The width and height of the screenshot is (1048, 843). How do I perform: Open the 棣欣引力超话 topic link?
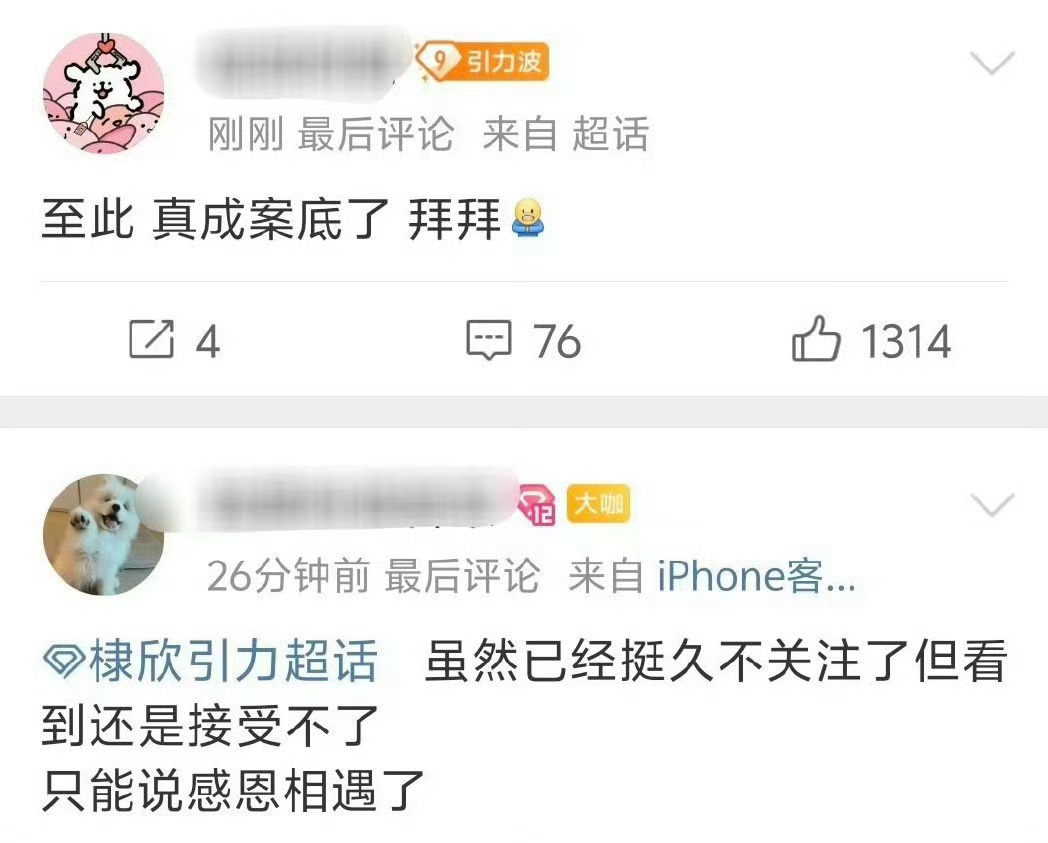[x=211, y=661]
